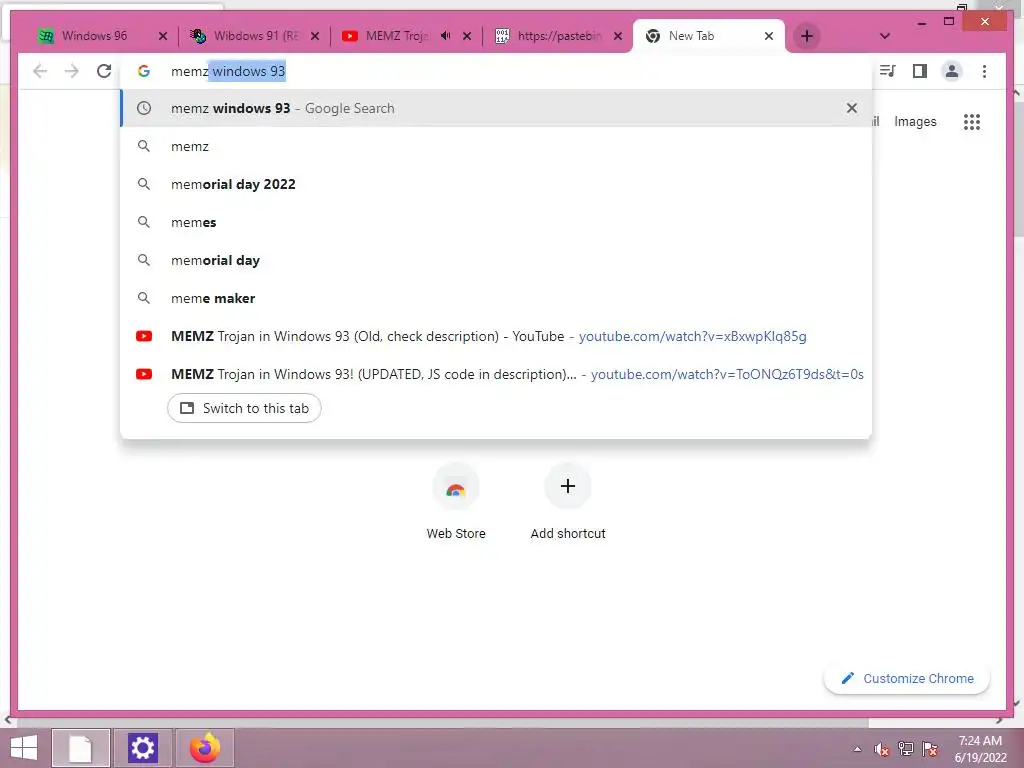
Task: Switch to the pastebin tab
Action: (x=559, y=36)
